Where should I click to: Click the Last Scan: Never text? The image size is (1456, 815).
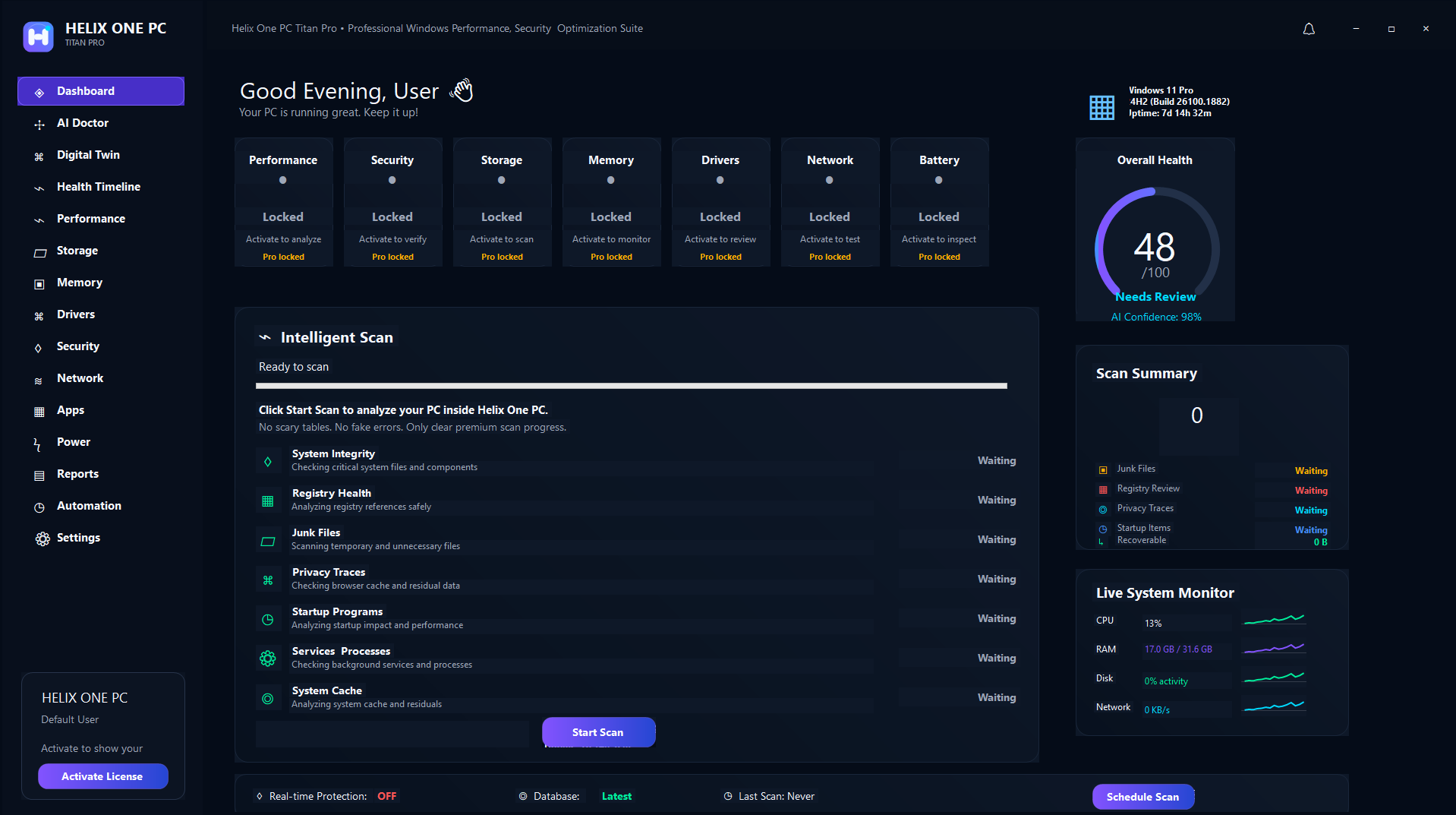coord(777,796)
